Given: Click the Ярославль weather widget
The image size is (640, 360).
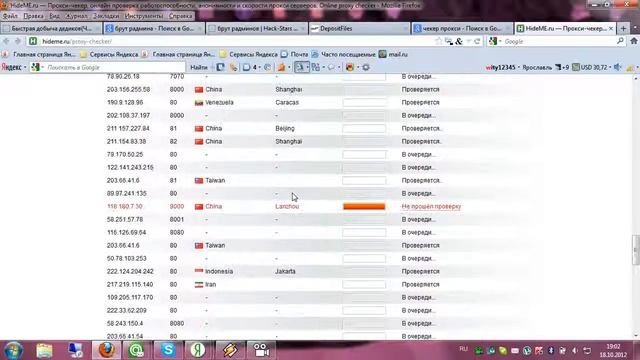Looking at the screenshot, I should pos(545,67).
